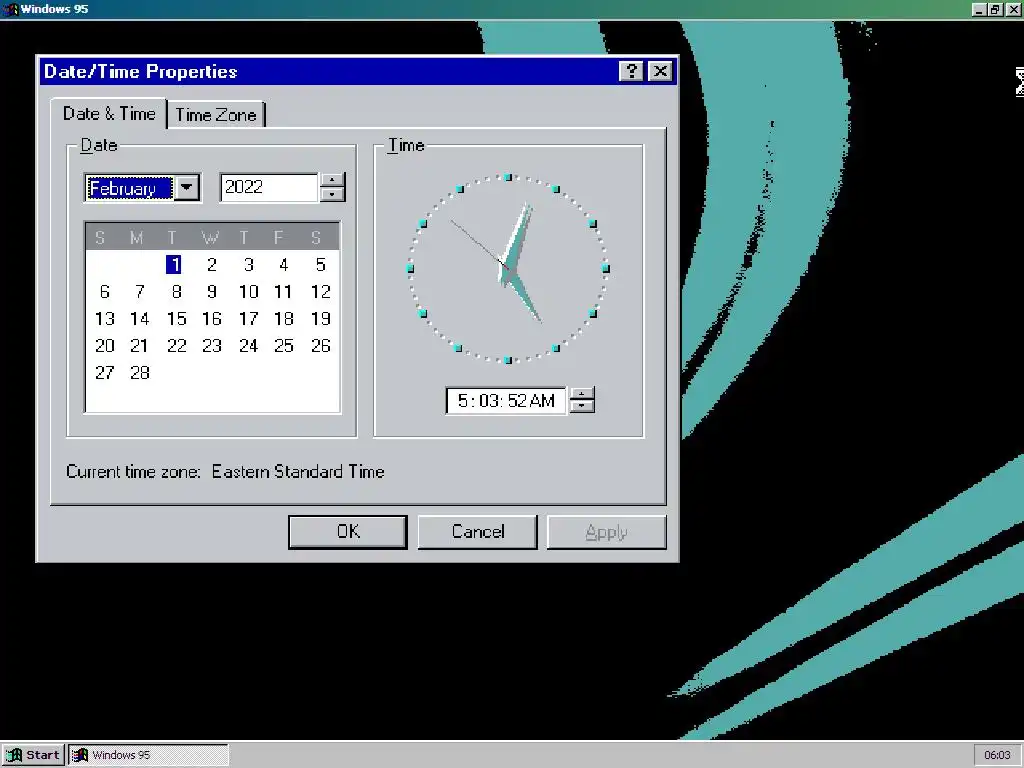Click the Cancel button
This screenshot has height=768, width=1024.
(x=477, y=532)
